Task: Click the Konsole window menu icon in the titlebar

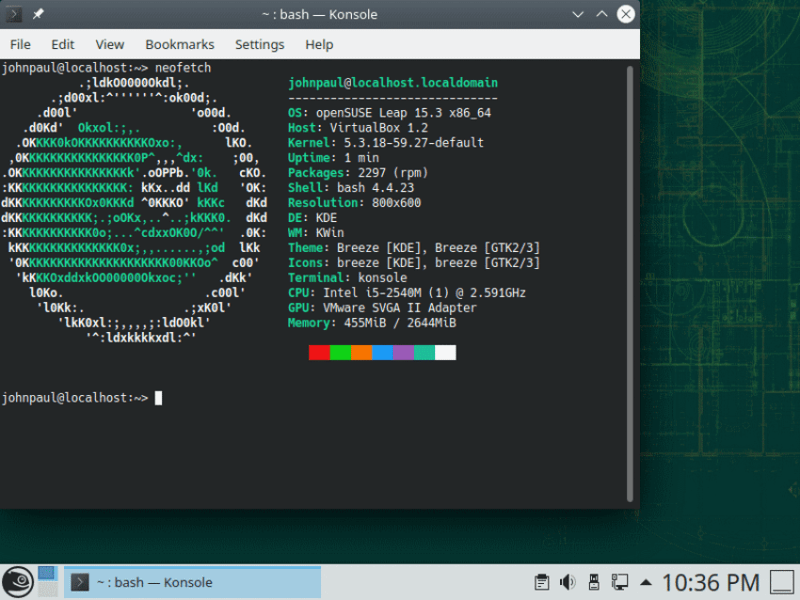Action: coord(14,14)
